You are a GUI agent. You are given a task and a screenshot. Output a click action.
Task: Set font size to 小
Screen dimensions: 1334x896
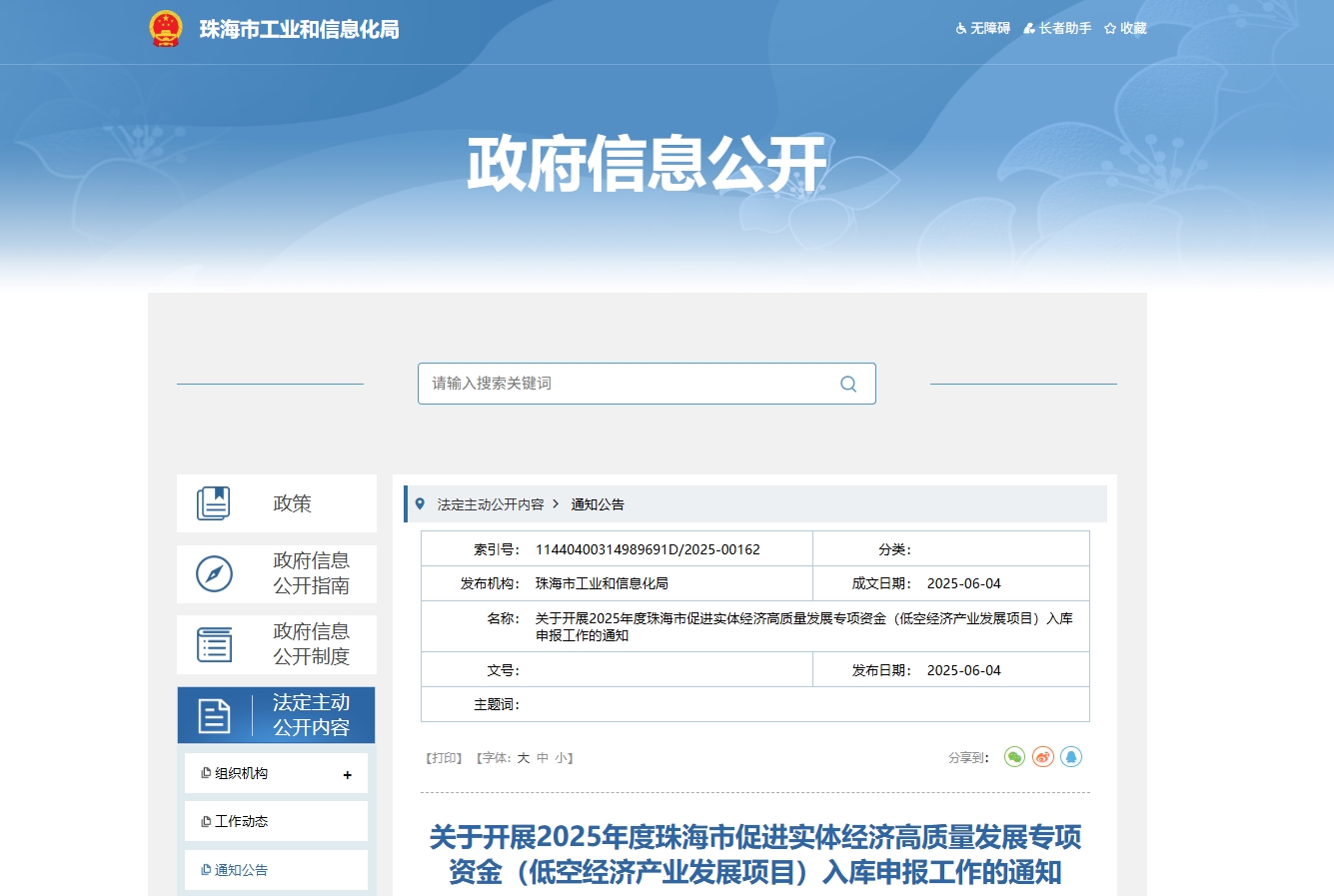[561, 758]
